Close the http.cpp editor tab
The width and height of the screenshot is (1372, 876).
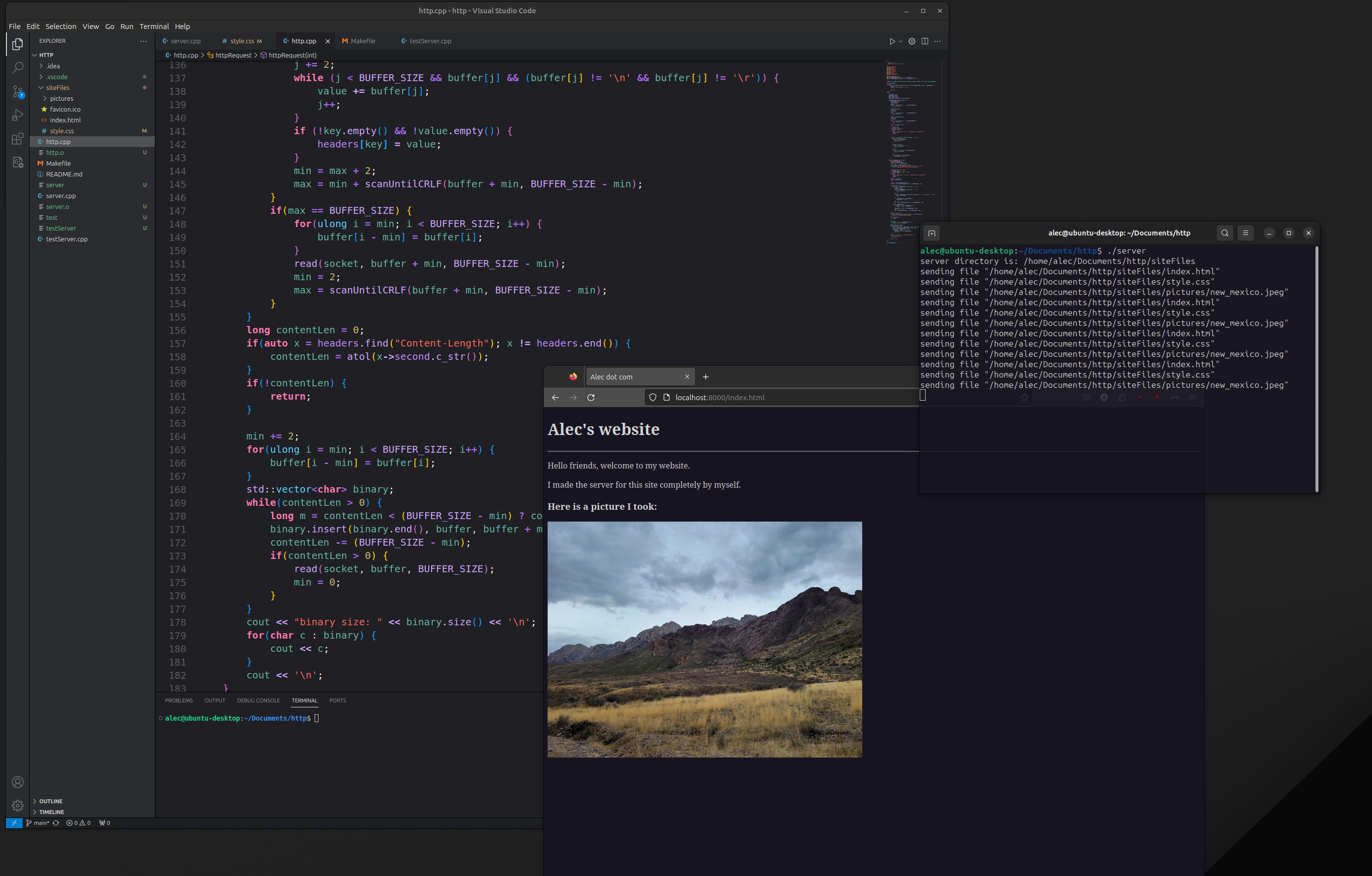(x=327, y=41)
